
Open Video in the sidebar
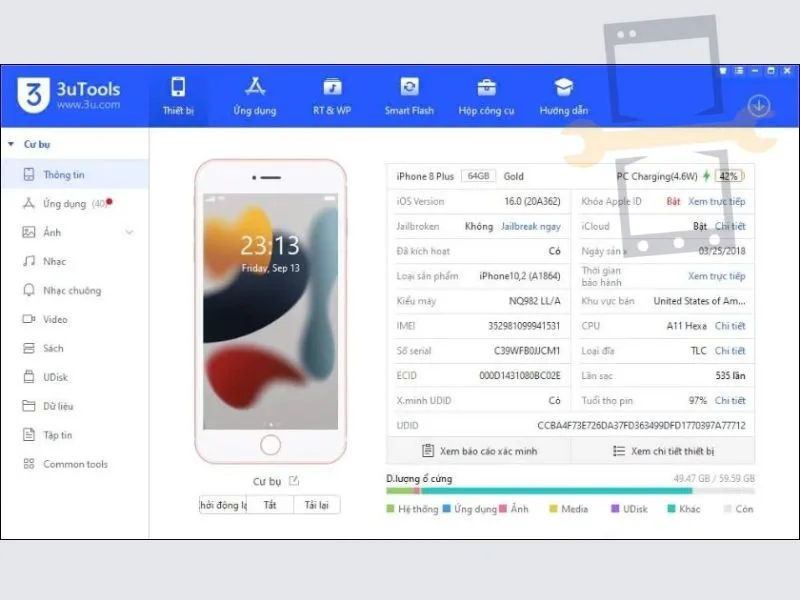[x=75, y=319]
